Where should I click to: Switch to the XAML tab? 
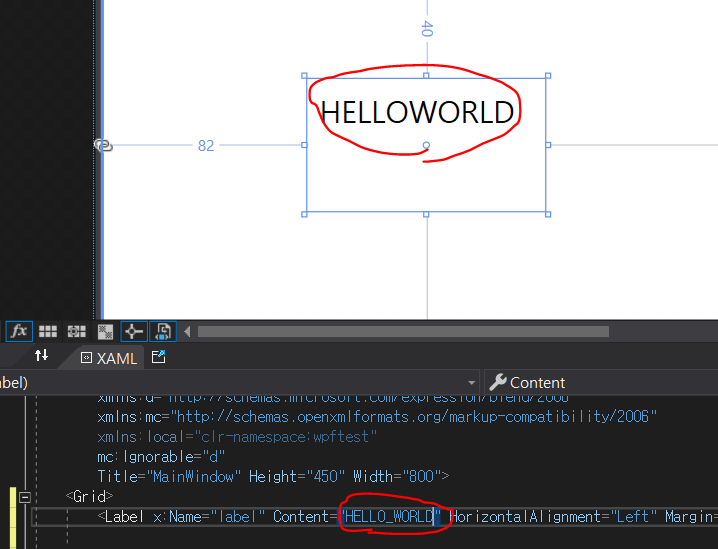[x=109, y=358]
